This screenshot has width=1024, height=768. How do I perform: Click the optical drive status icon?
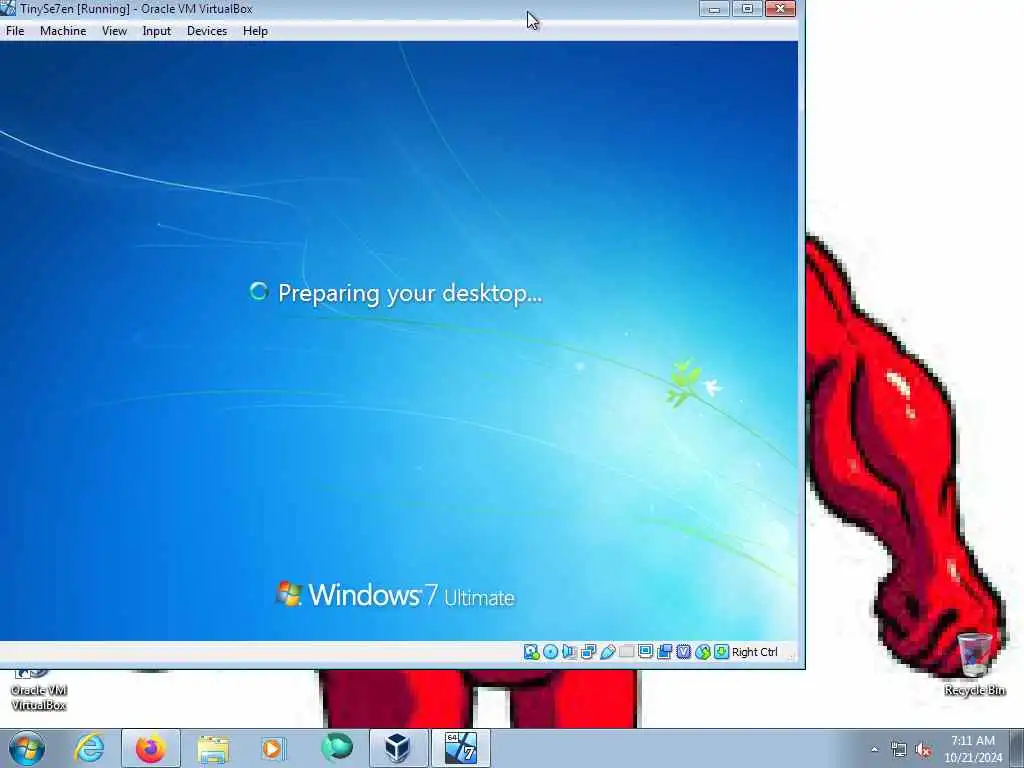point(550,652)
